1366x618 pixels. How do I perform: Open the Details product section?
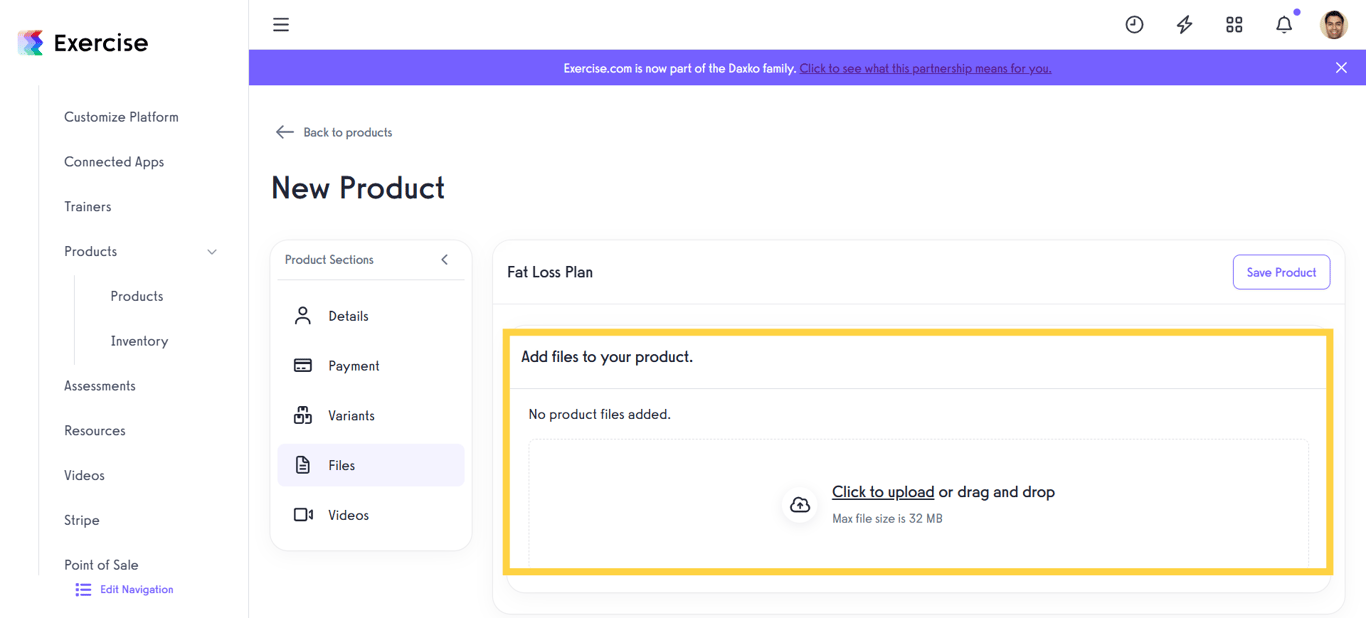tap(348, 315)
